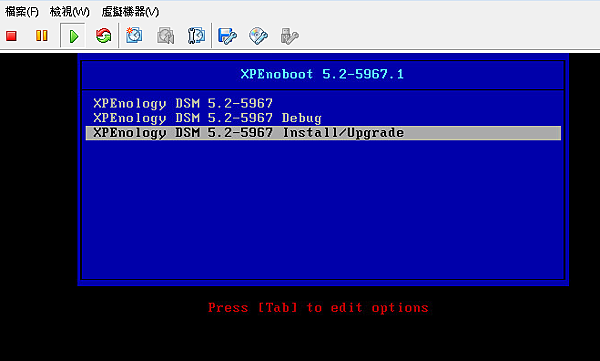Viewport: 600px width, 361px height.
Task: Click the CD/DVD drive connection icon
Action: point(258,36)
